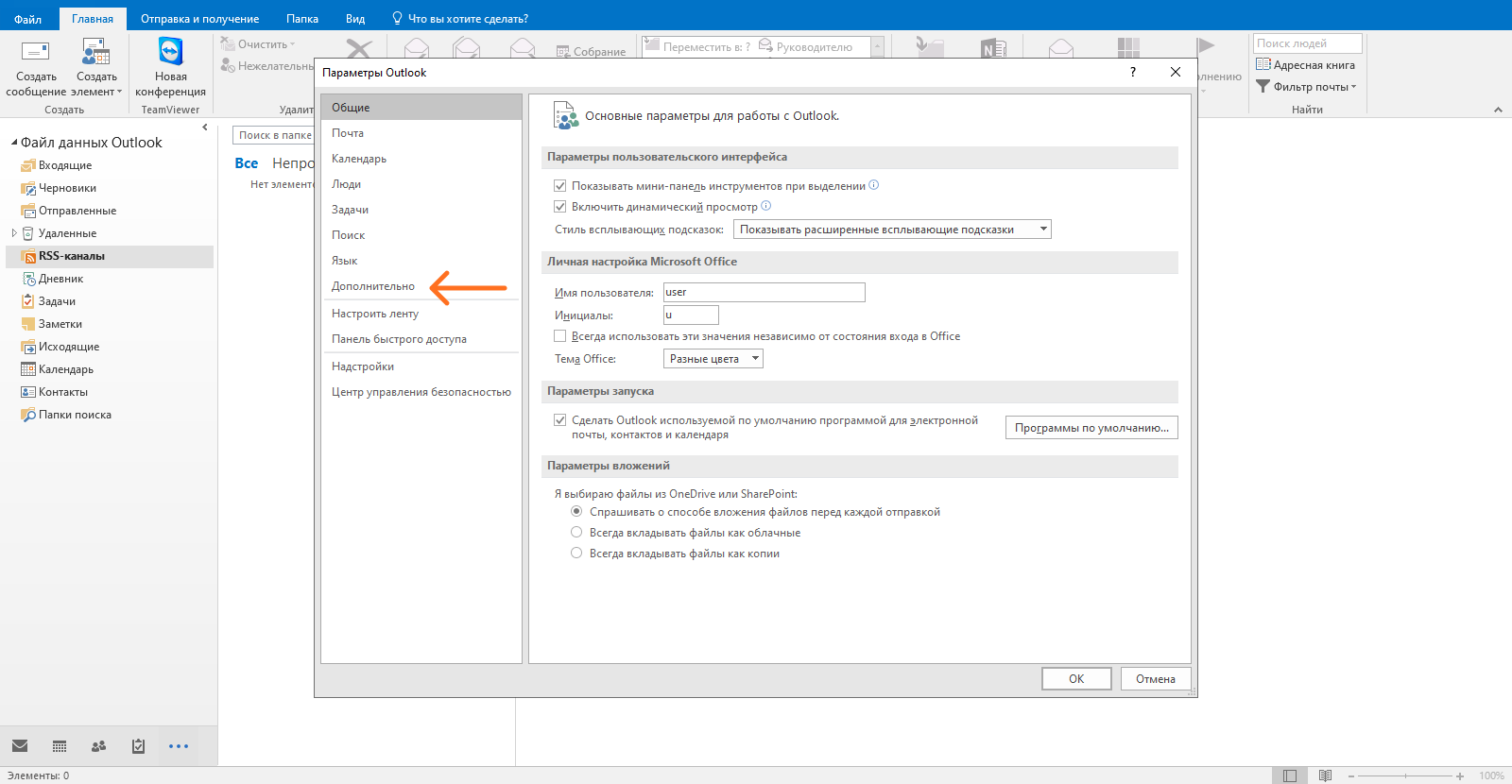Viewport: 1512px width, 784px height.
Task: Toggle show mini toolbar on selection checkbox
Action: [x=560, y=186]
